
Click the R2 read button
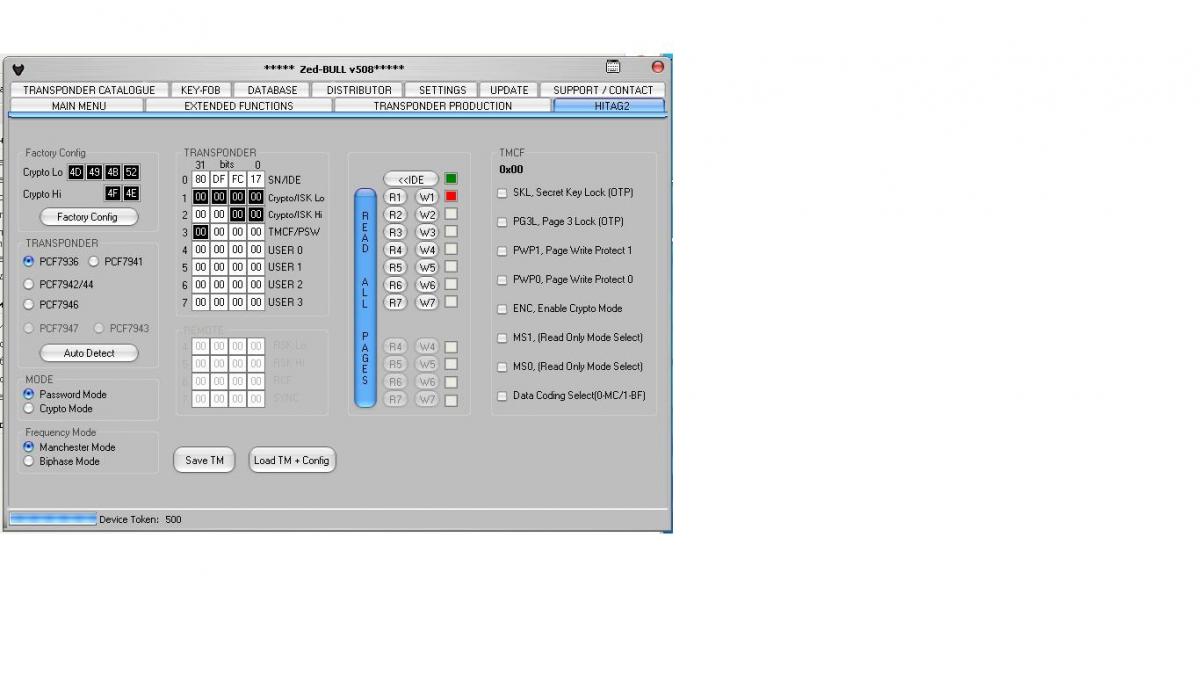click(x=396, y=214)
